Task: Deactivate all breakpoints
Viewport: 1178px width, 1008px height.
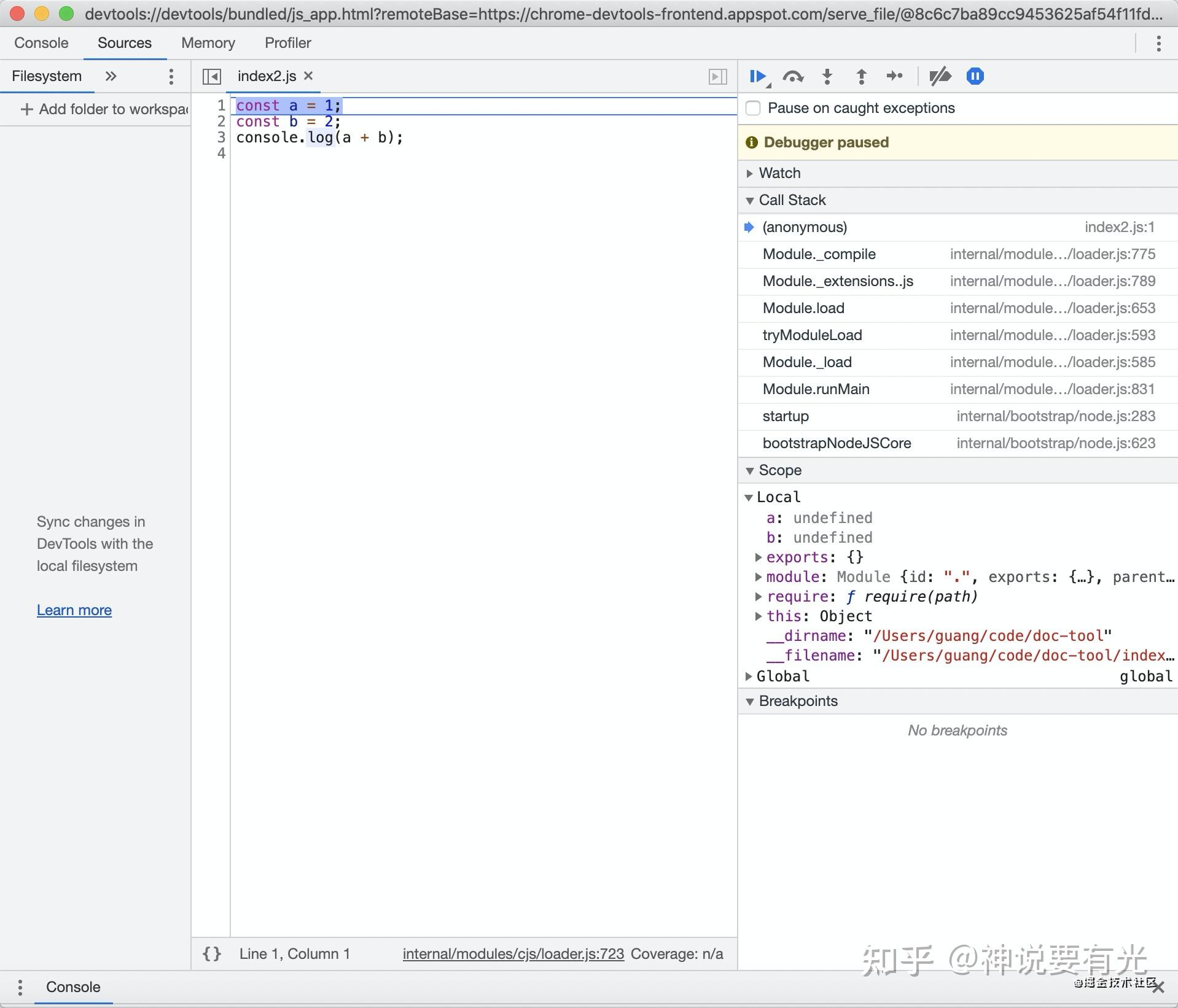Action: tap(940, 76)
